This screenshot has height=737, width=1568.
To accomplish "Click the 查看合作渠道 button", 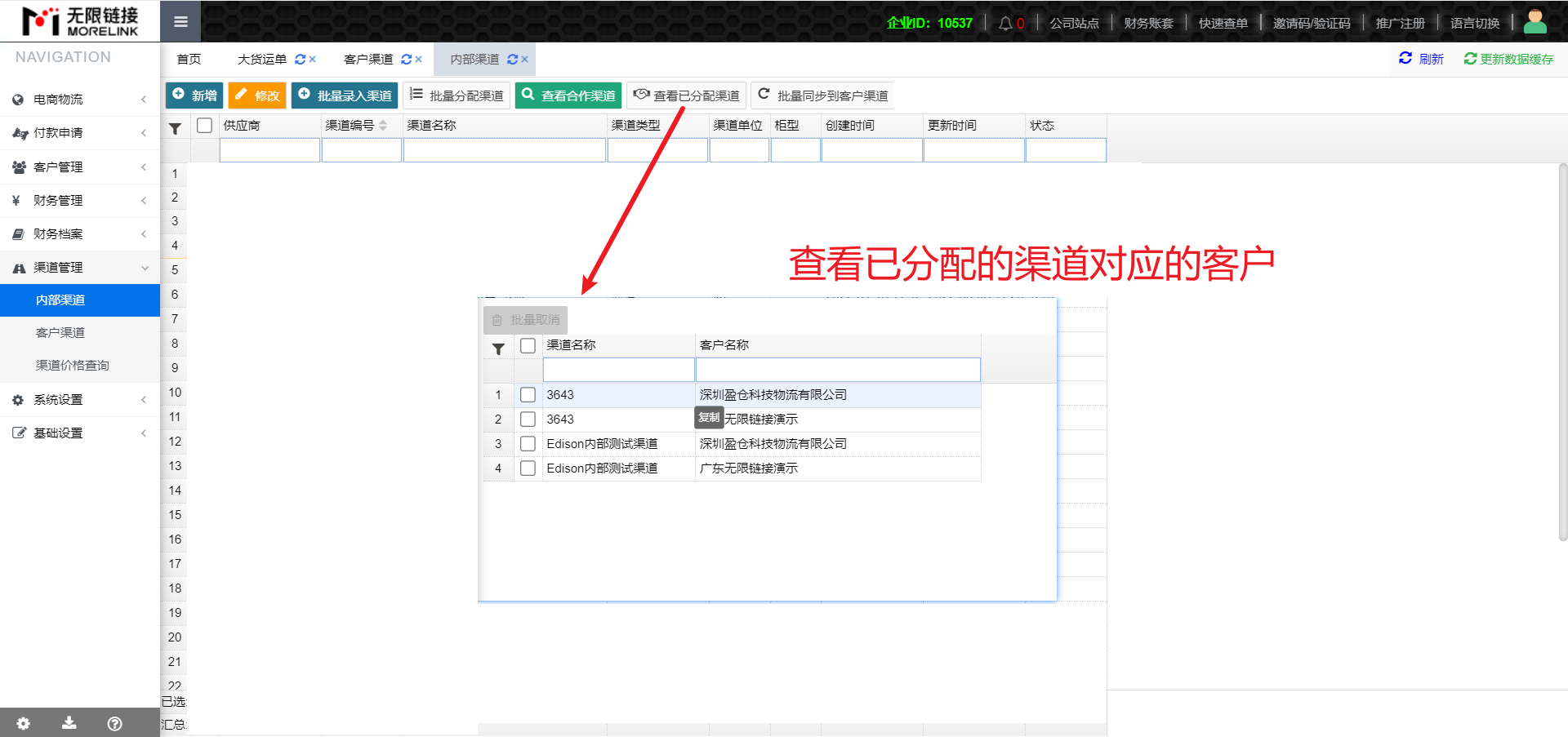I will (x=568, y=95).
